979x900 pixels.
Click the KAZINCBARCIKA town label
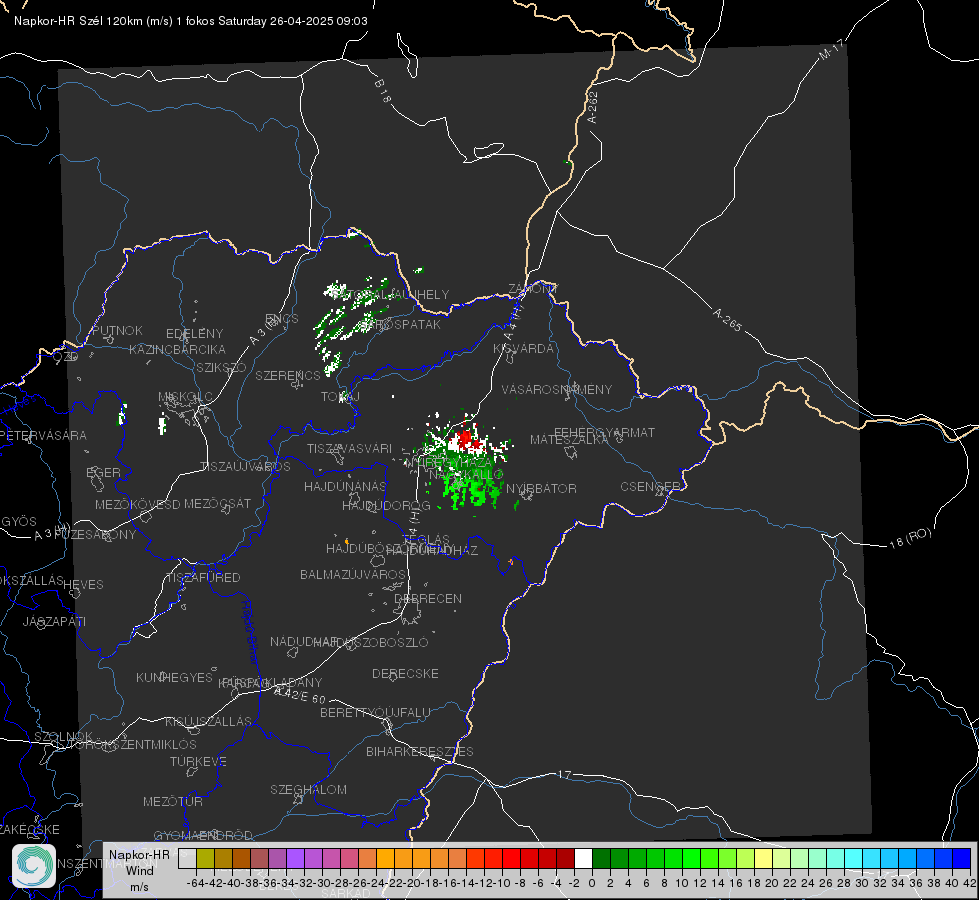click(x=177, y=350)
